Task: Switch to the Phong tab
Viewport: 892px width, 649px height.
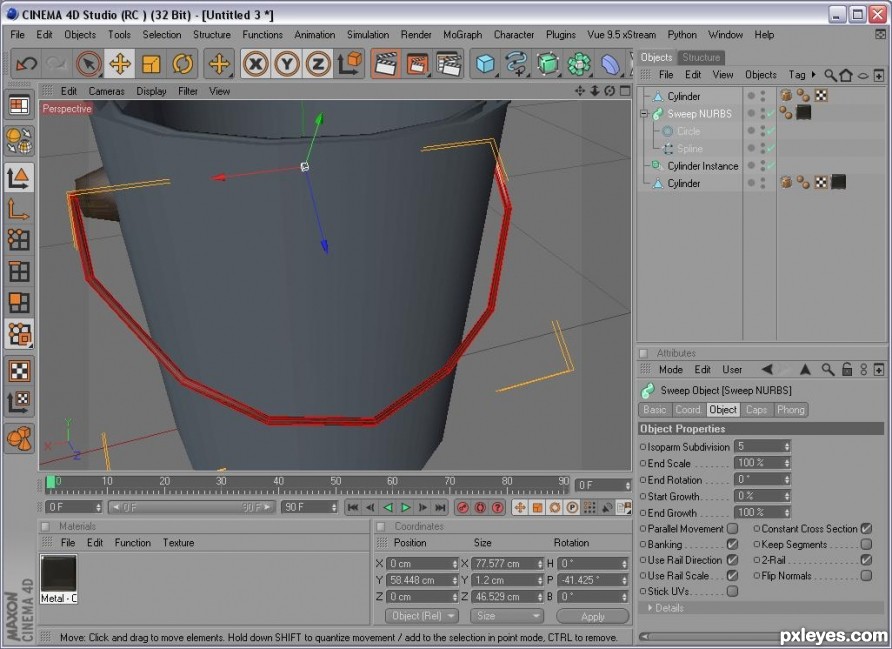Action: (791, 410)
